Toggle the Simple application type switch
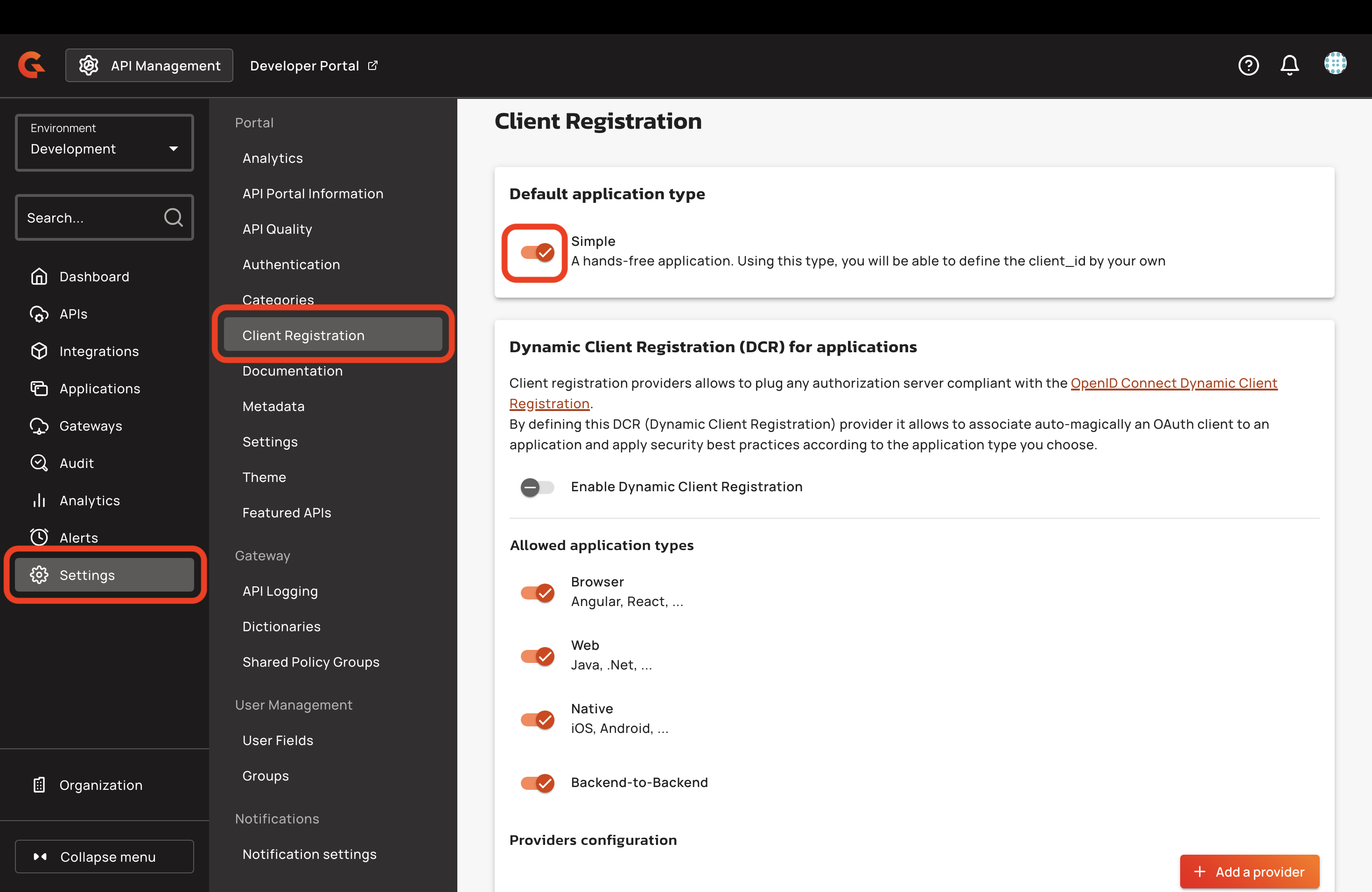The width and height of the screenshot is (1372, 892). point(537,252)
